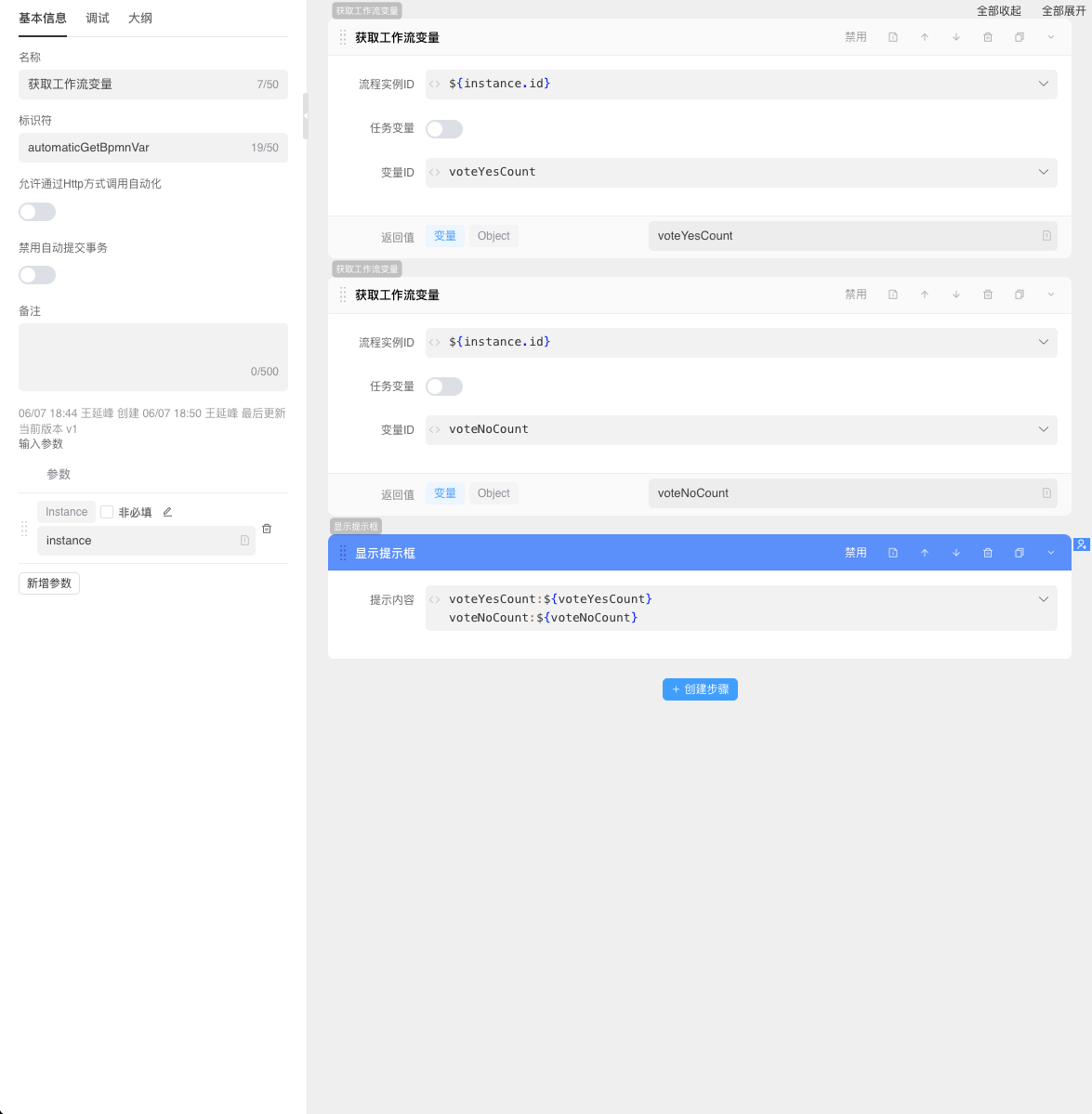Open the 大纲 tab
The height and width of the screenshot is (1114, 1092).
(140, 18)
